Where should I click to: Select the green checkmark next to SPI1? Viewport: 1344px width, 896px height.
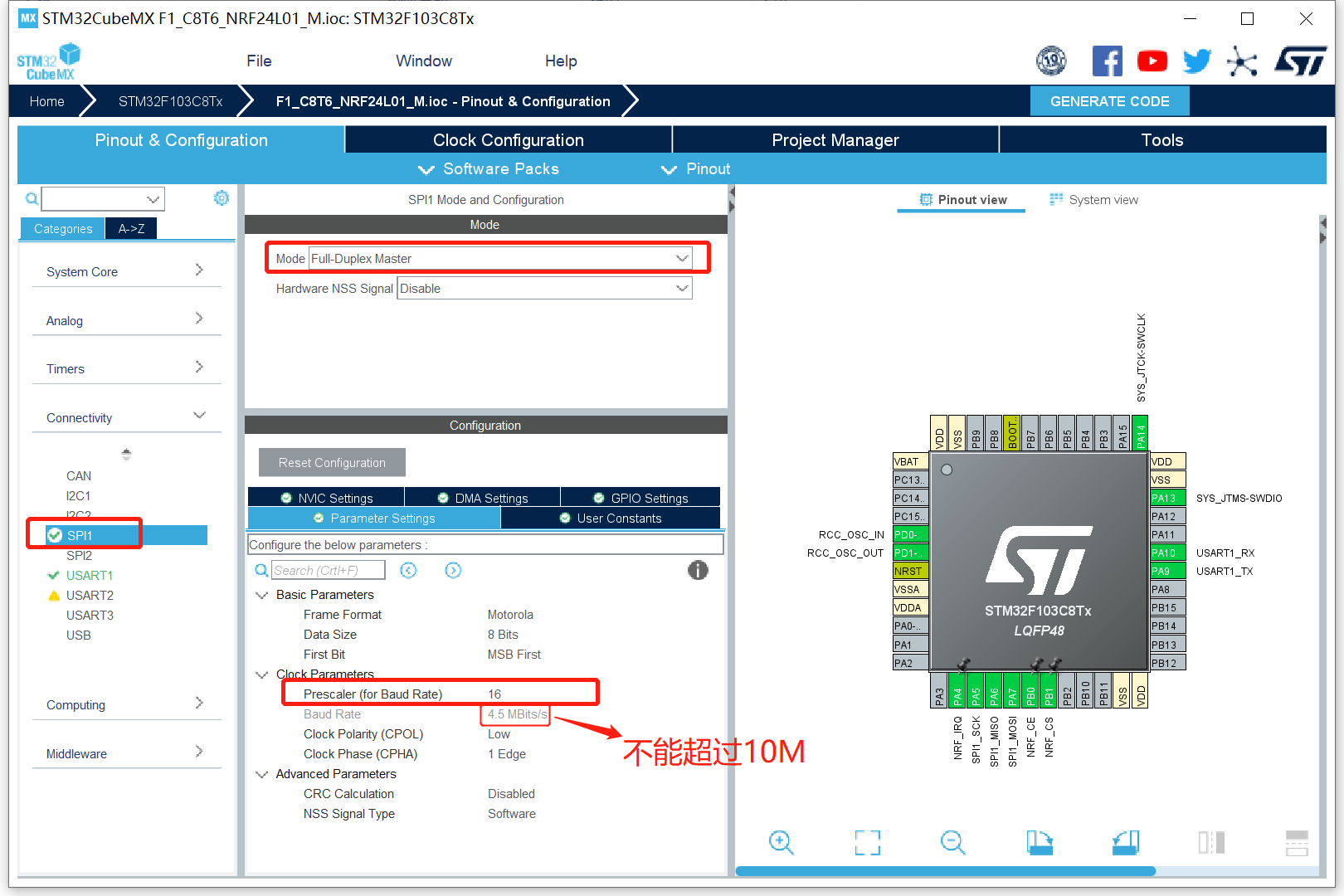pos(54,535)
